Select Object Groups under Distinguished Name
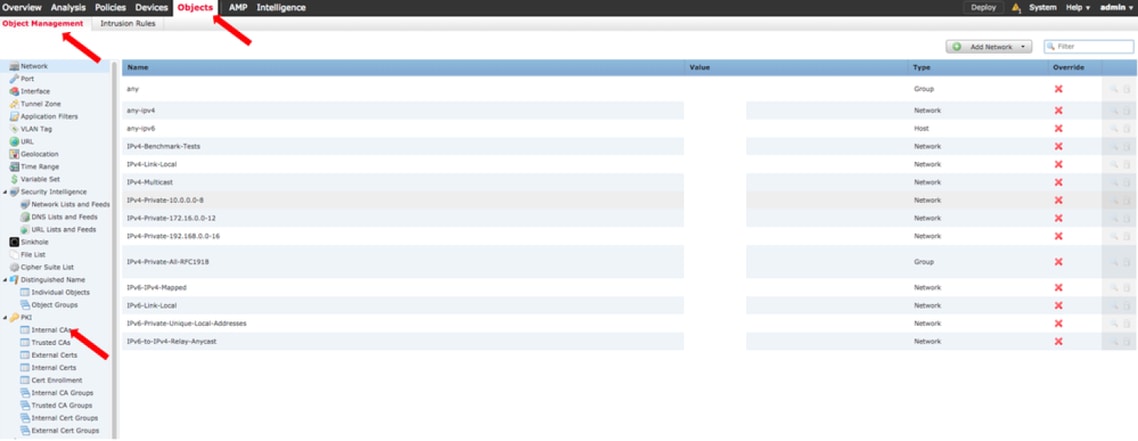The image size is (1138, 441). 54,305
